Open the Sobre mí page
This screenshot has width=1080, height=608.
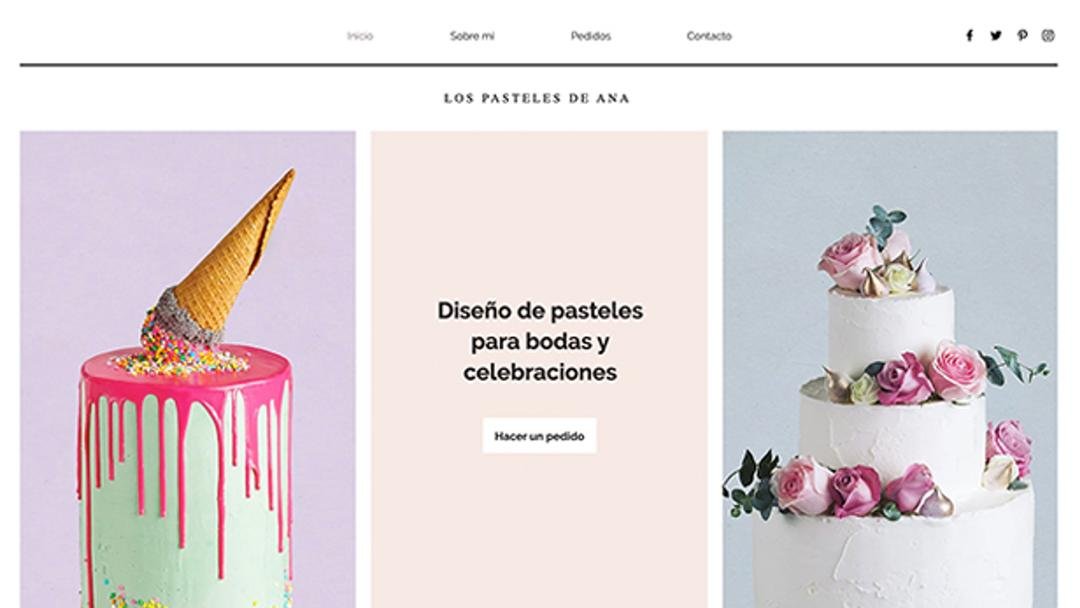472,36
